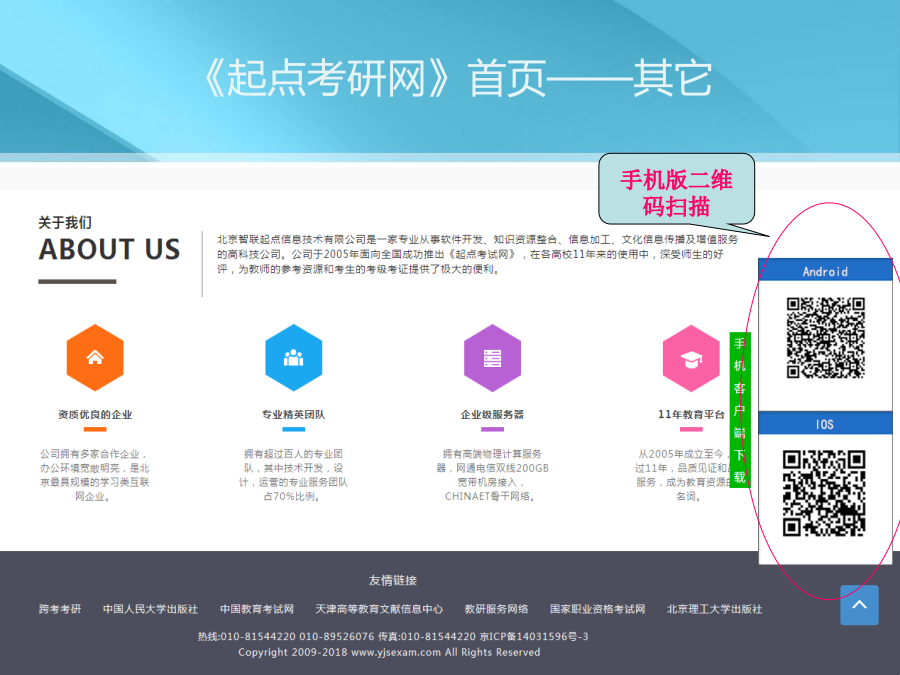Click the green 手机客户端下载 side tab
This screenshot has height=675, width=900.
[739, 410]
